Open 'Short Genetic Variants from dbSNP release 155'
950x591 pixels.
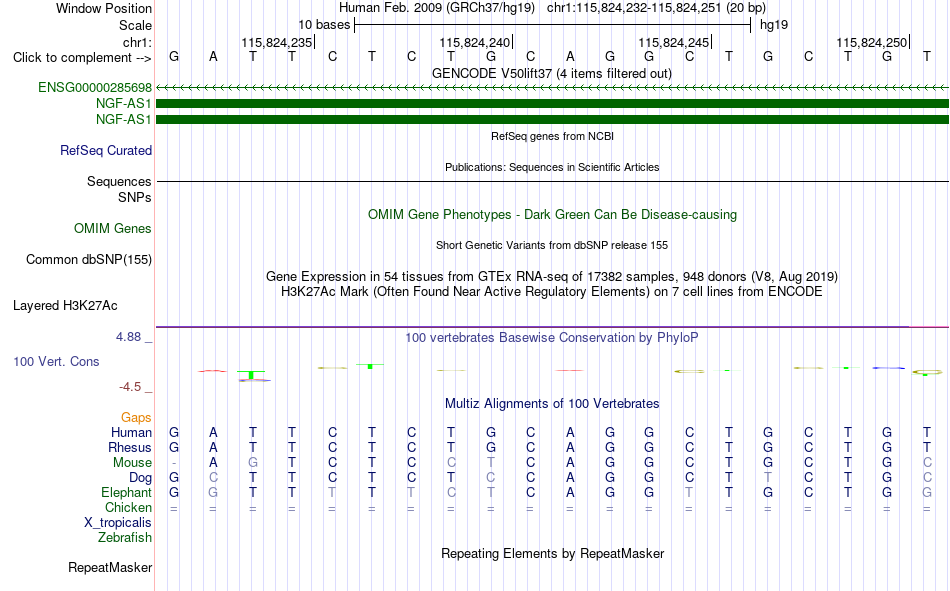(552, 245)
